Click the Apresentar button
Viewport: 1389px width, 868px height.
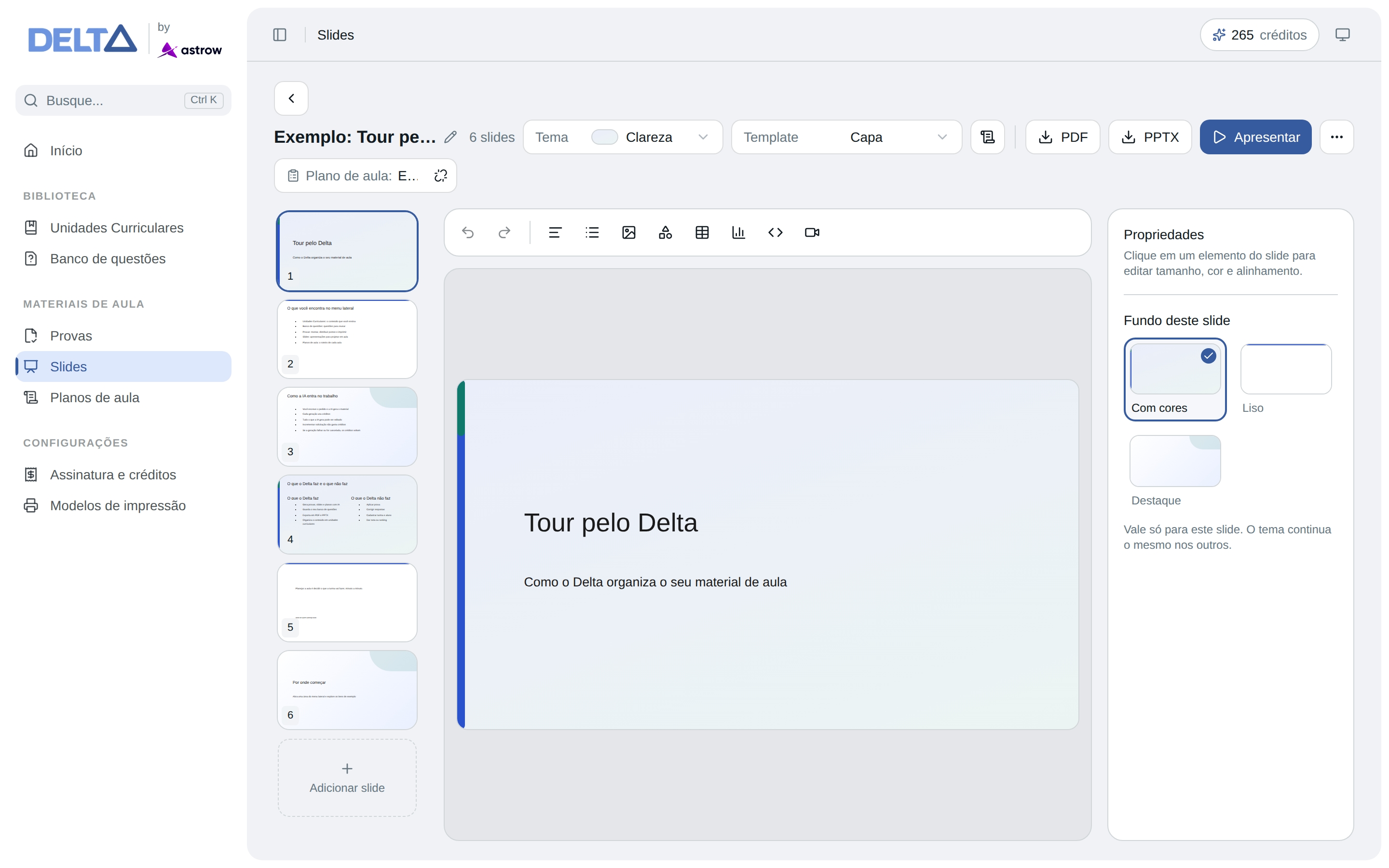pyautogui.click(x=1255, y=137)
